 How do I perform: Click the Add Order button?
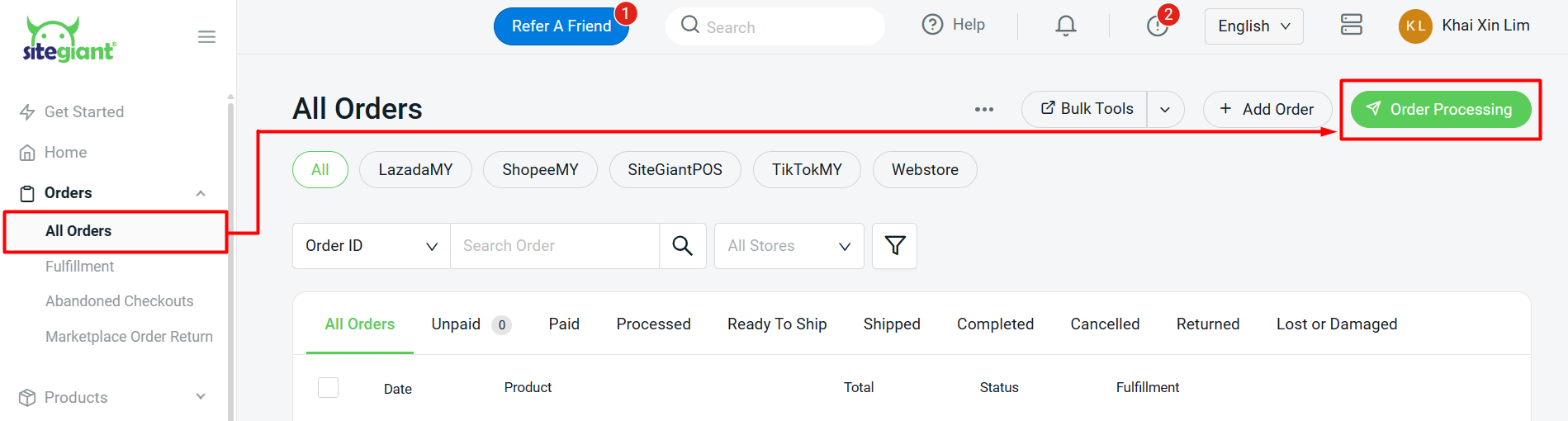[x=1267, y=109]
